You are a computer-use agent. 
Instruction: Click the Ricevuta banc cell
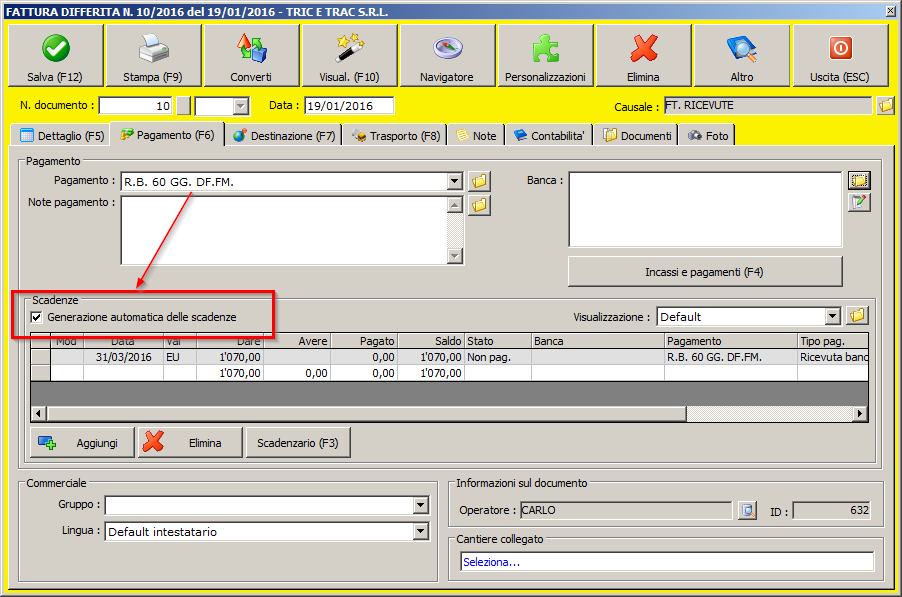(x=833, y=357)
